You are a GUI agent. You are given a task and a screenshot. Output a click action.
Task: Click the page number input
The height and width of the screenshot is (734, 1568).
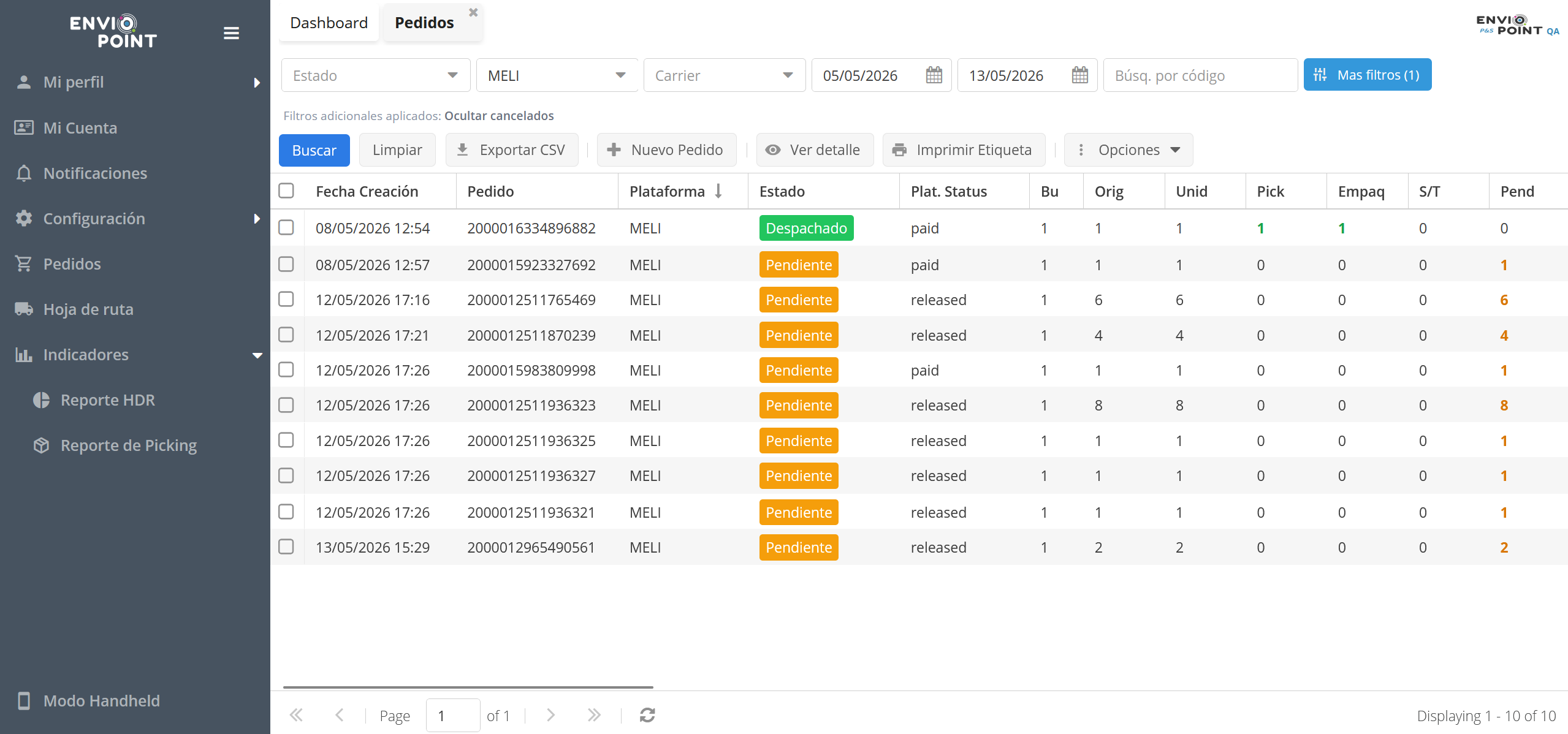point(453,715)
